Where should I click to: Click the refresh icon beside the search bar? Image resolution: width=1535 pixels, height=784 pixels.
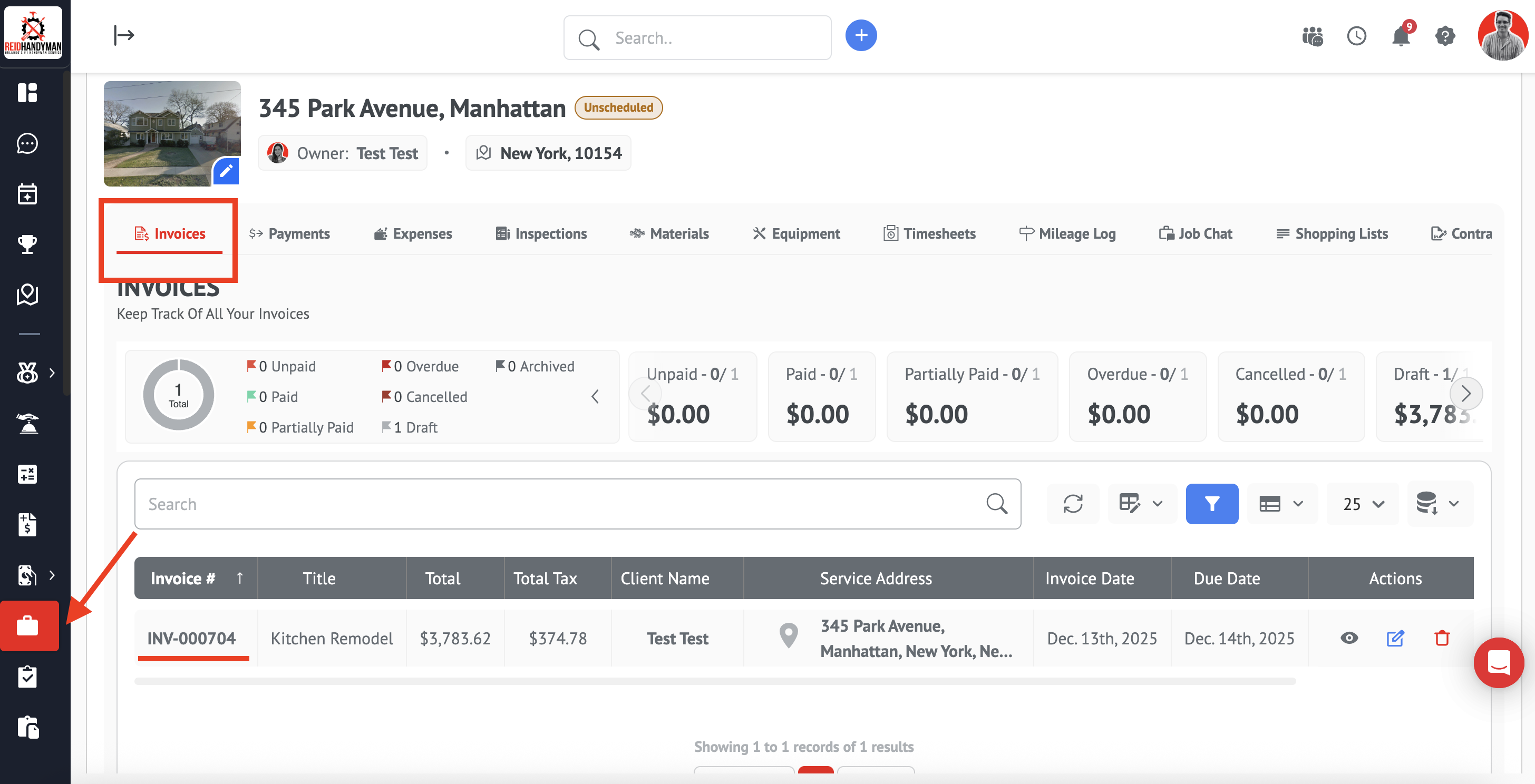coord(1073,503)
